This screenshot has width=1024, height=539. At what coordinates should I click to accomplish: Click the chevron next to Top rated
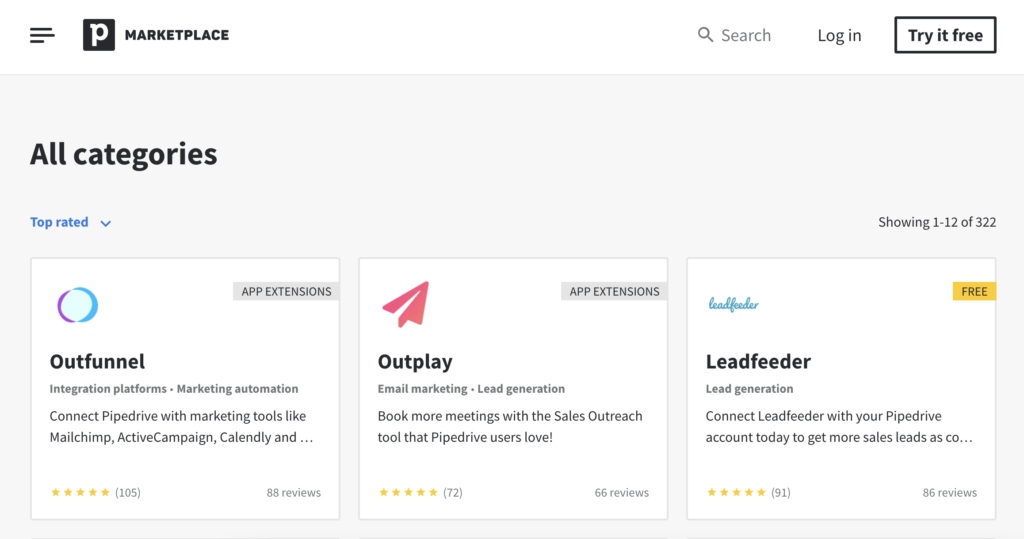[x=105, y=223]
